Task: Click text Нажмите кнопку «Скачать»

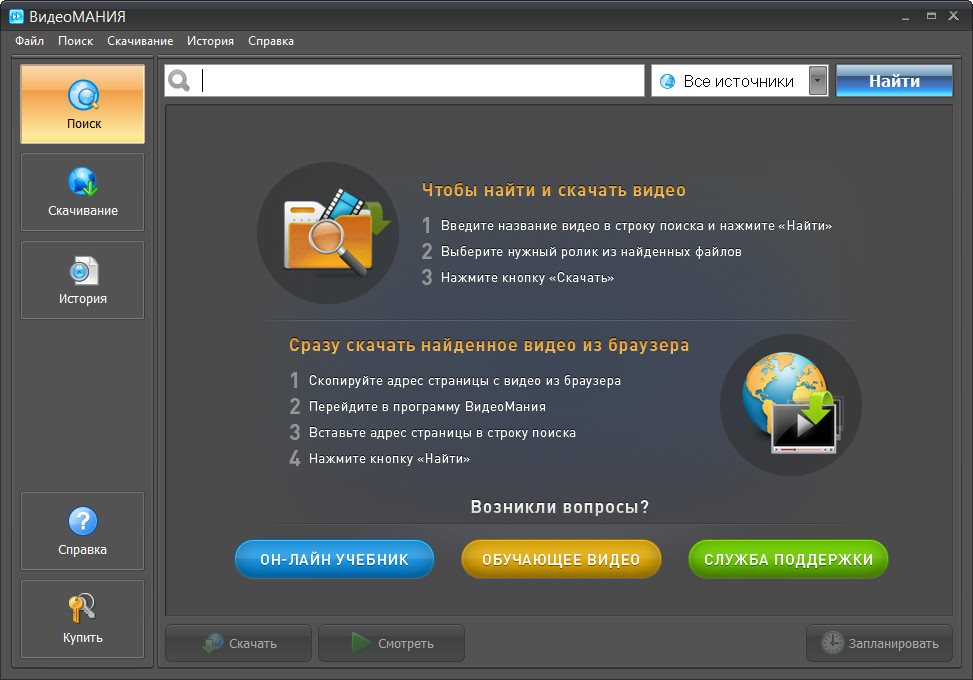Action: click(527, 278)
